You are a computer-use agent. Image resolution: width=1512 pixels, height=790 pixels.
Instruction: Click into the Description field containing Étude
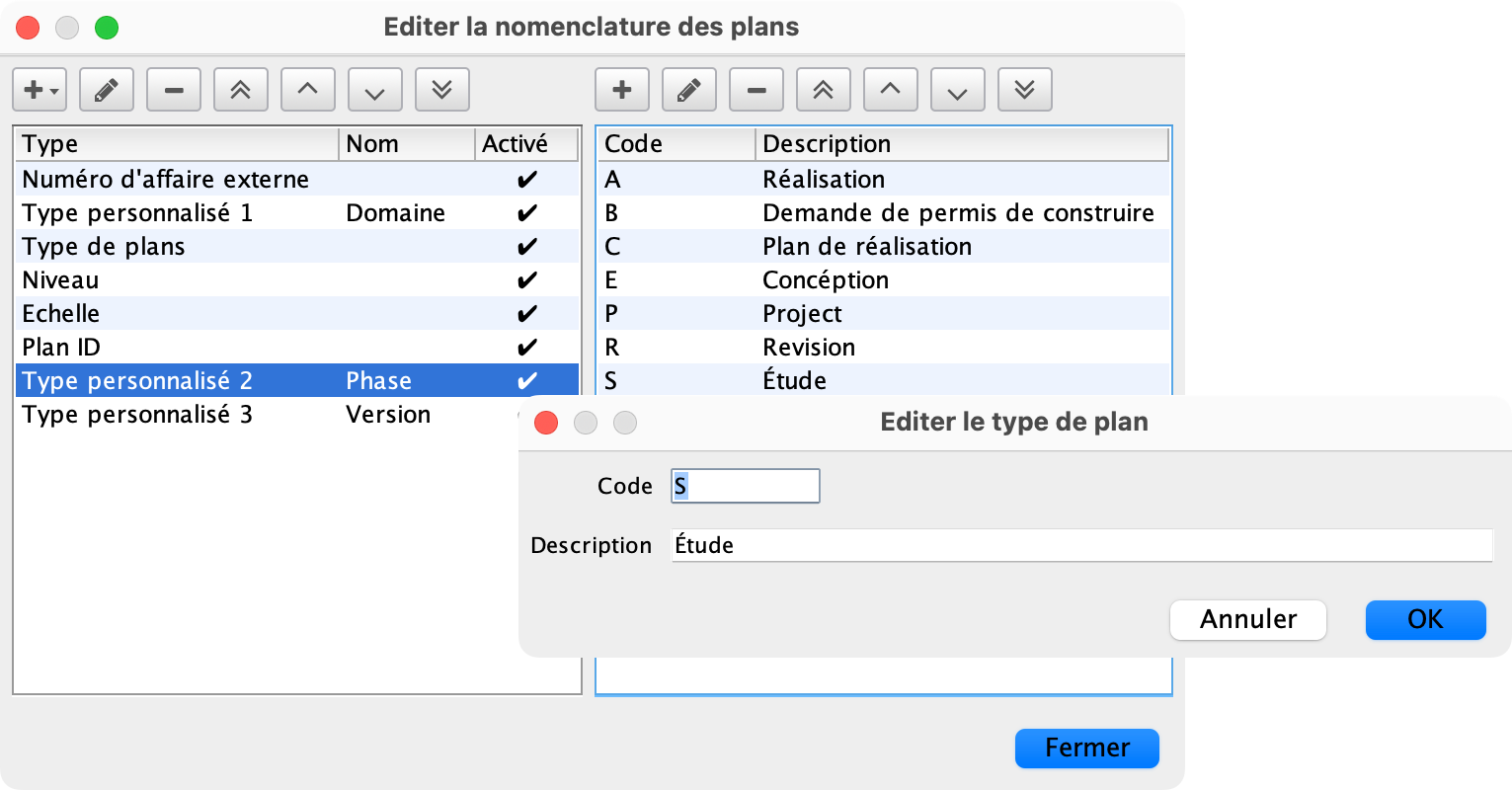(1081, 545)
